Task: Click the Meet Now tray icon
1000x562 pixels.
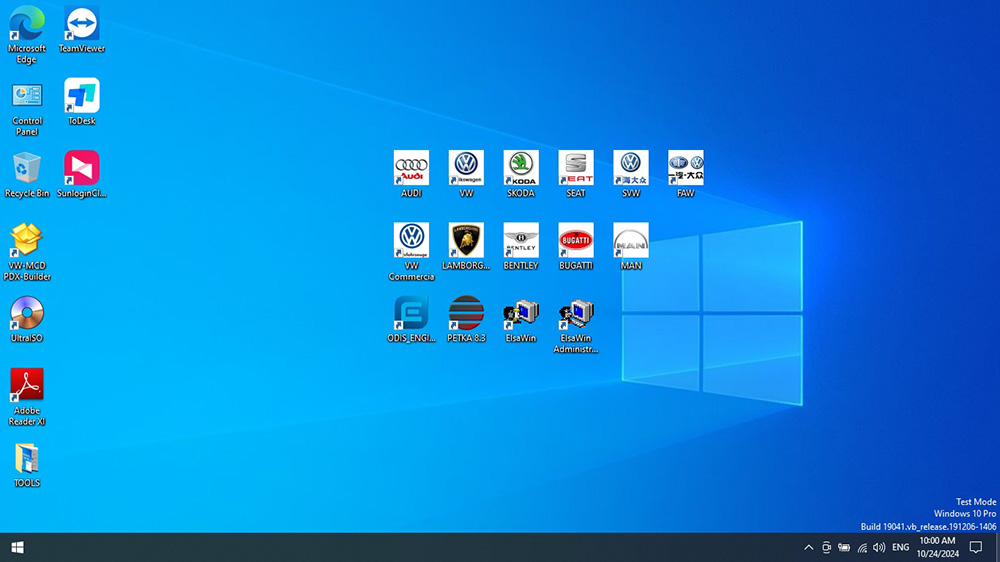Action: [x=827, y=547]
